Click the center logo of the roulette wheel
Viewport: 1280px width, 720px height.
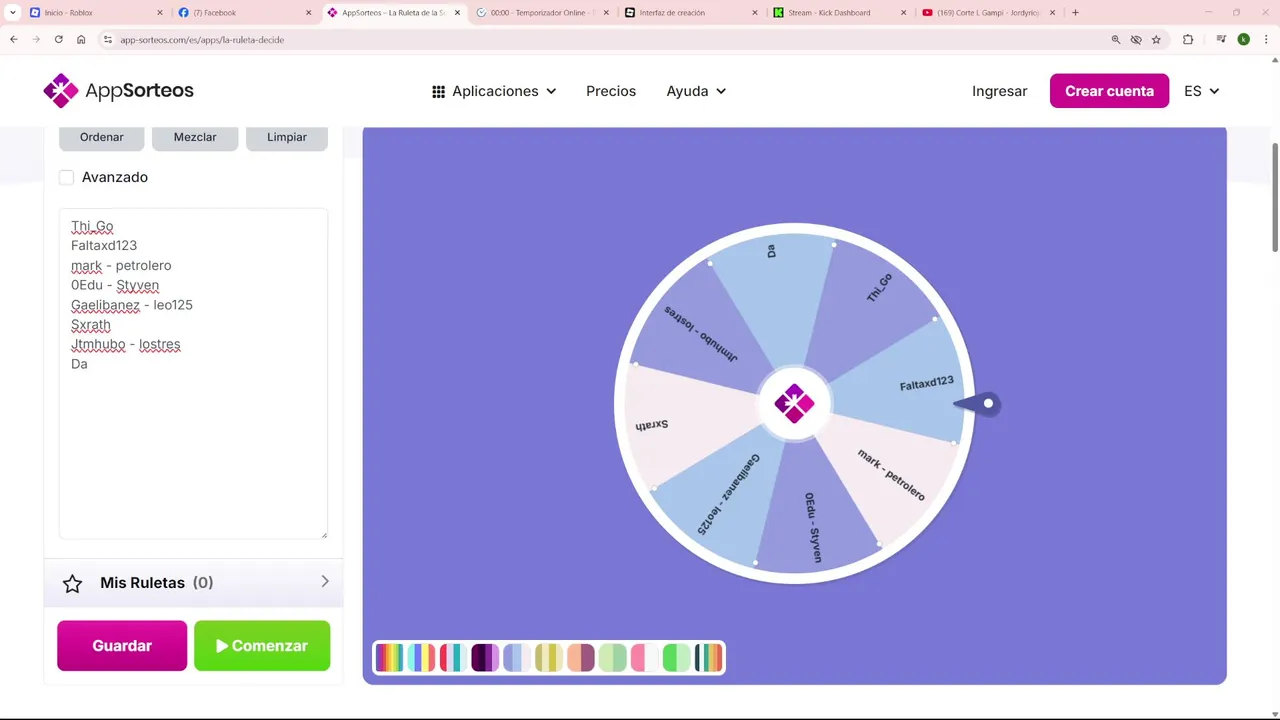pyautogui.click(x=794, y=404)
